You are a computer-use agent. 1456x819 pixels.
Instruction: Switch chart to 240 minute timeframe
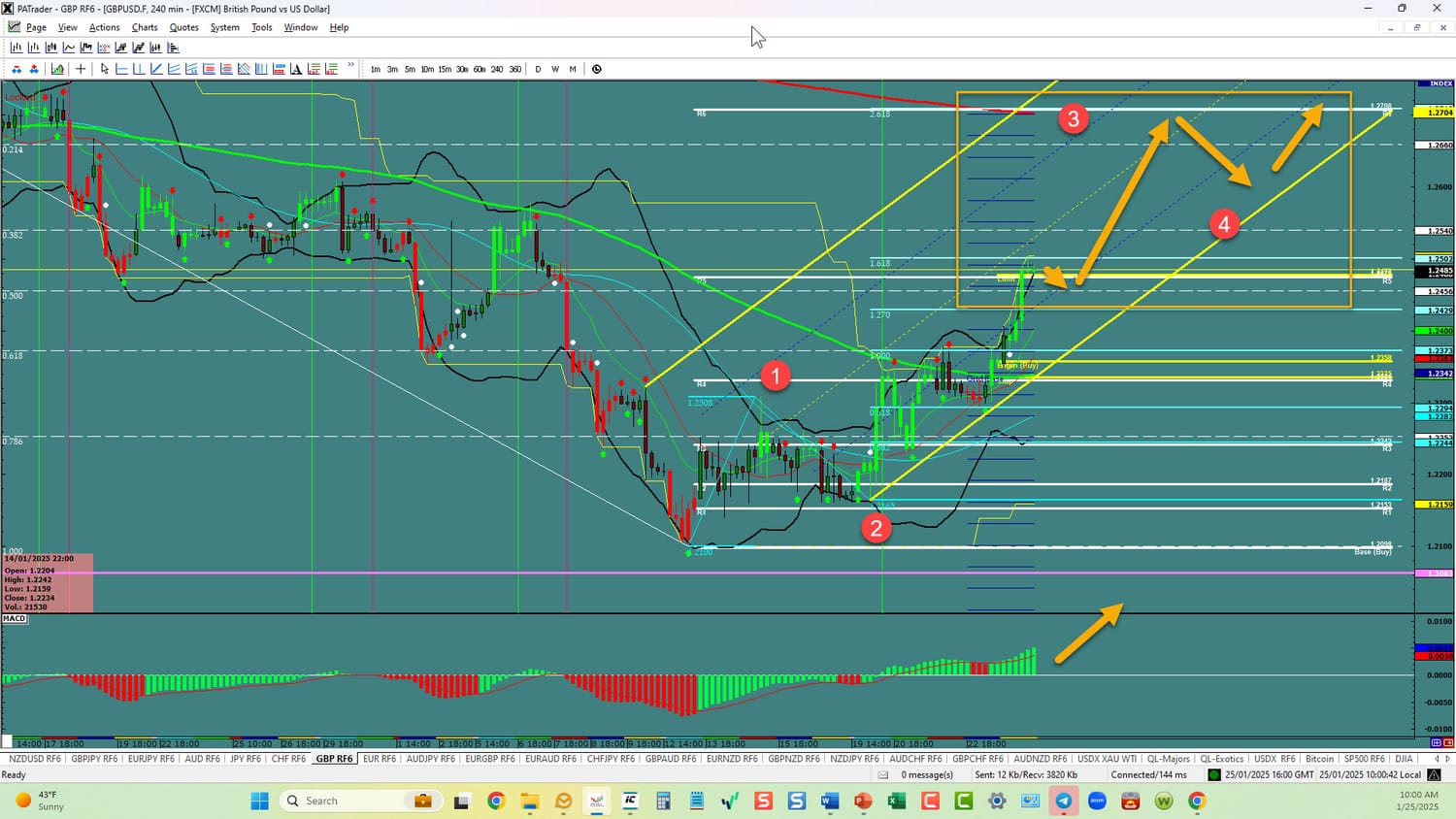(x=497, y=69)
